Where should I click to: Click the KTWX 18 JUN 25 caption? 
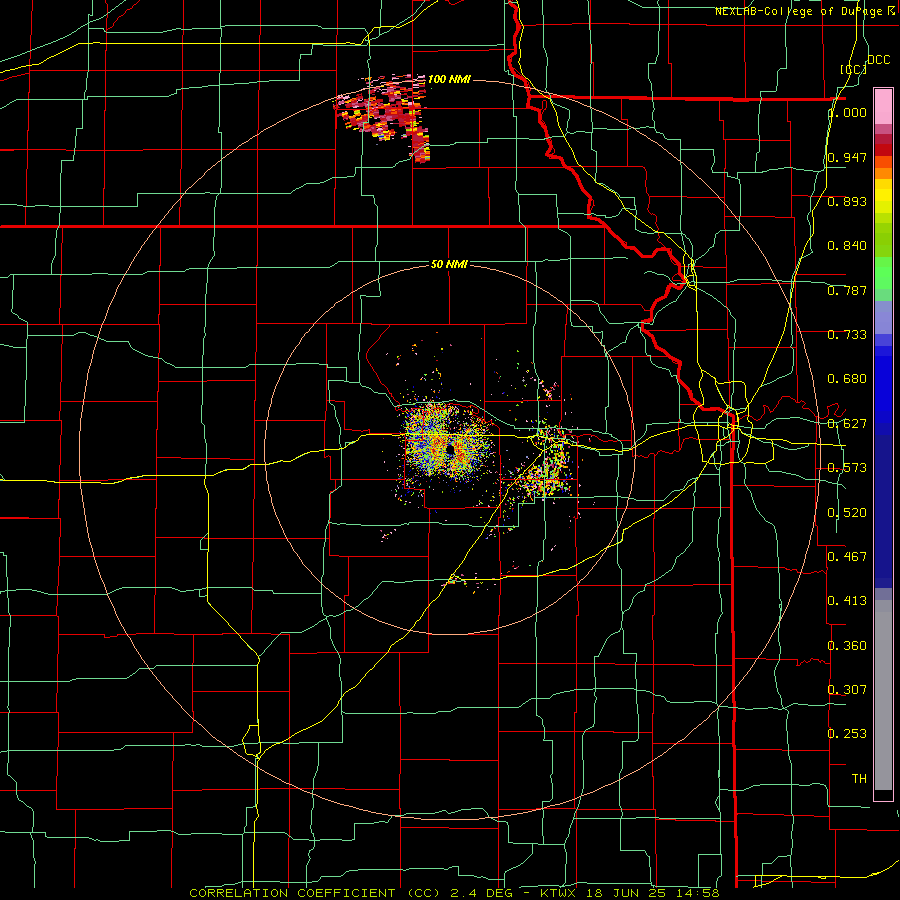[604, 893]
